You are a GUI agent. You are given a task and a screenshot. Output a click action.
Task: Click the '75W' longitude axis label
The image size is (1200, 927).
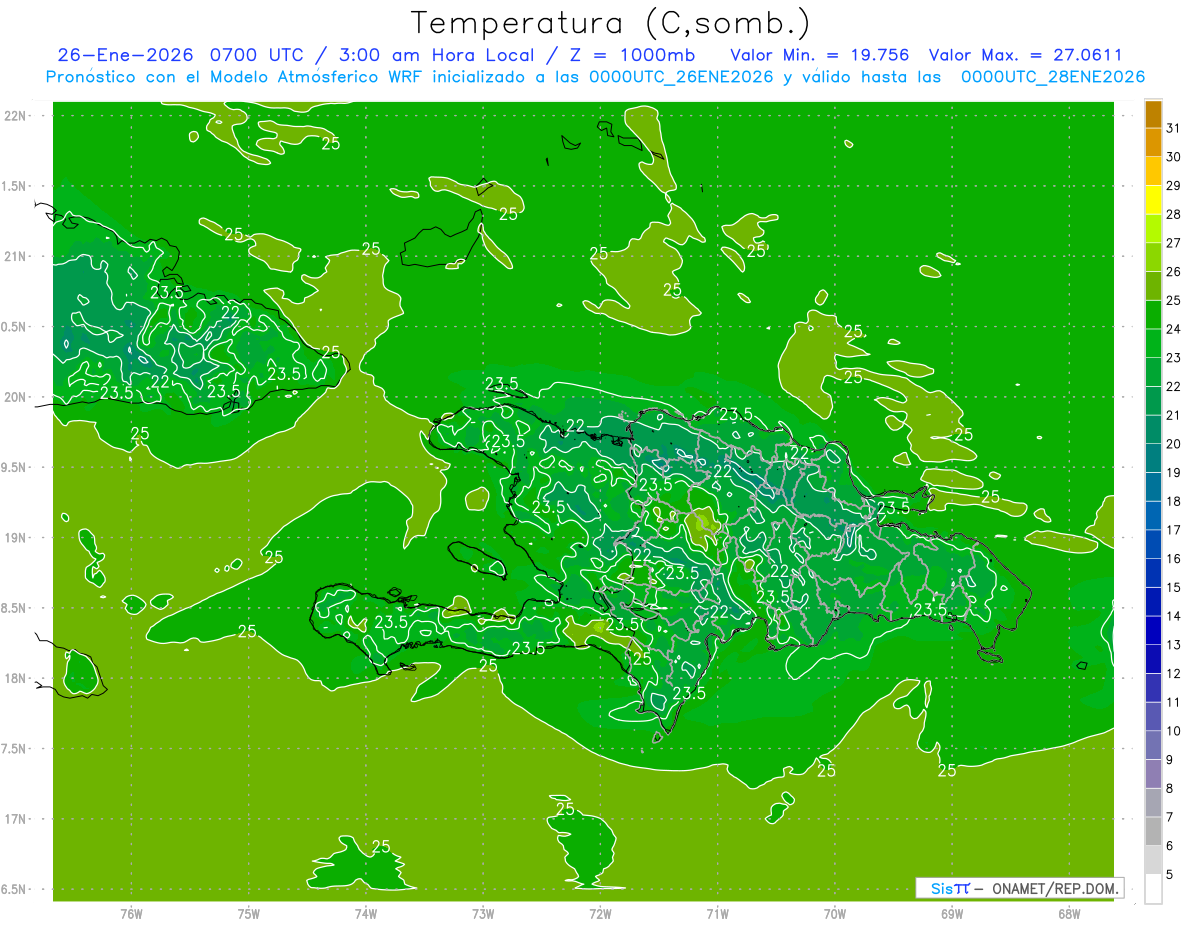[x=249, y=914]
